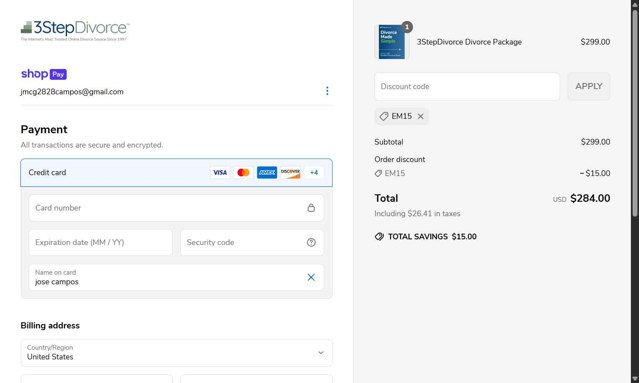Focus the Card number field

pos(176,208)
